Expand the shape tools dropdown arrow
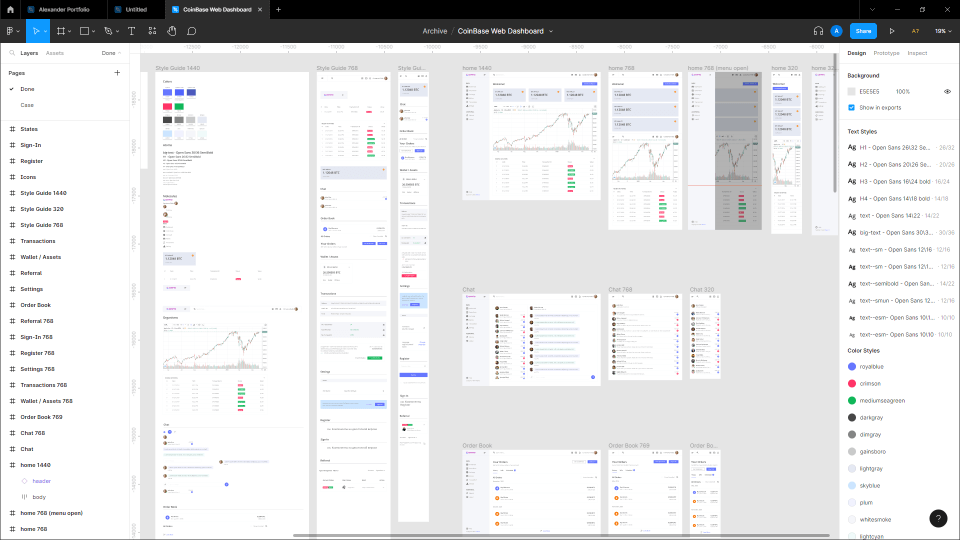The height and width of the screenshot is (541, 961). coord(94,31)
